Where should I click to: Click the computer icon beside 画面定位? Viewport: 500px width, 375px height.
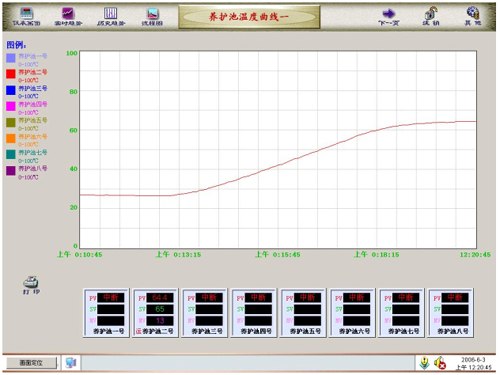71,363
